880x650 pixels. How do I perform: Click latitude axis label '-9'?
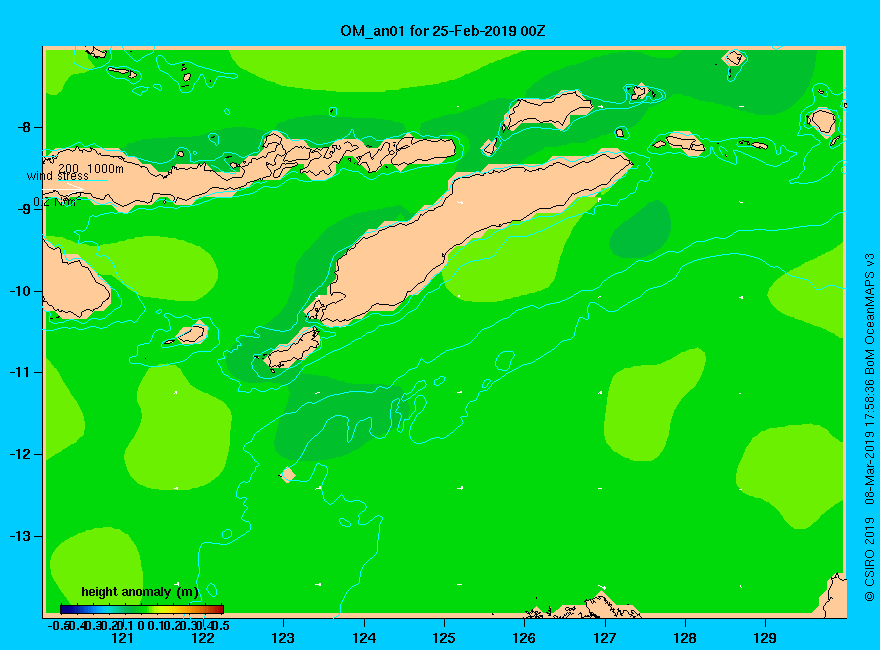(x=24, y=209)
